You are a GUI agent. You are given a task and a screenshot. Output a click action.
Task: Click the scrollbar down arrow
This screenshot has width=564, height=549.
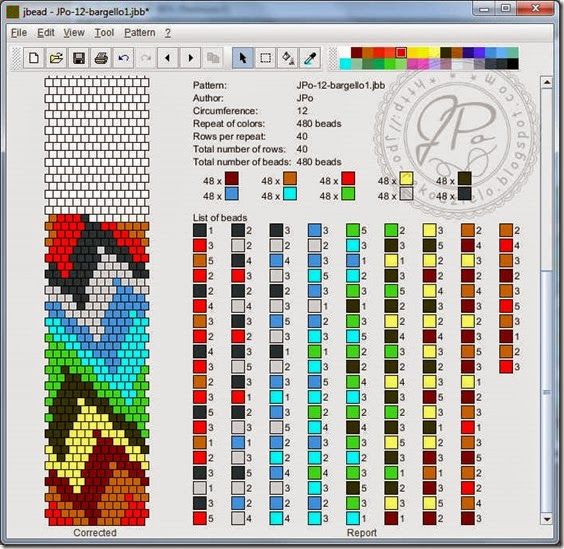pyautogui.click(x=547, y=519)
